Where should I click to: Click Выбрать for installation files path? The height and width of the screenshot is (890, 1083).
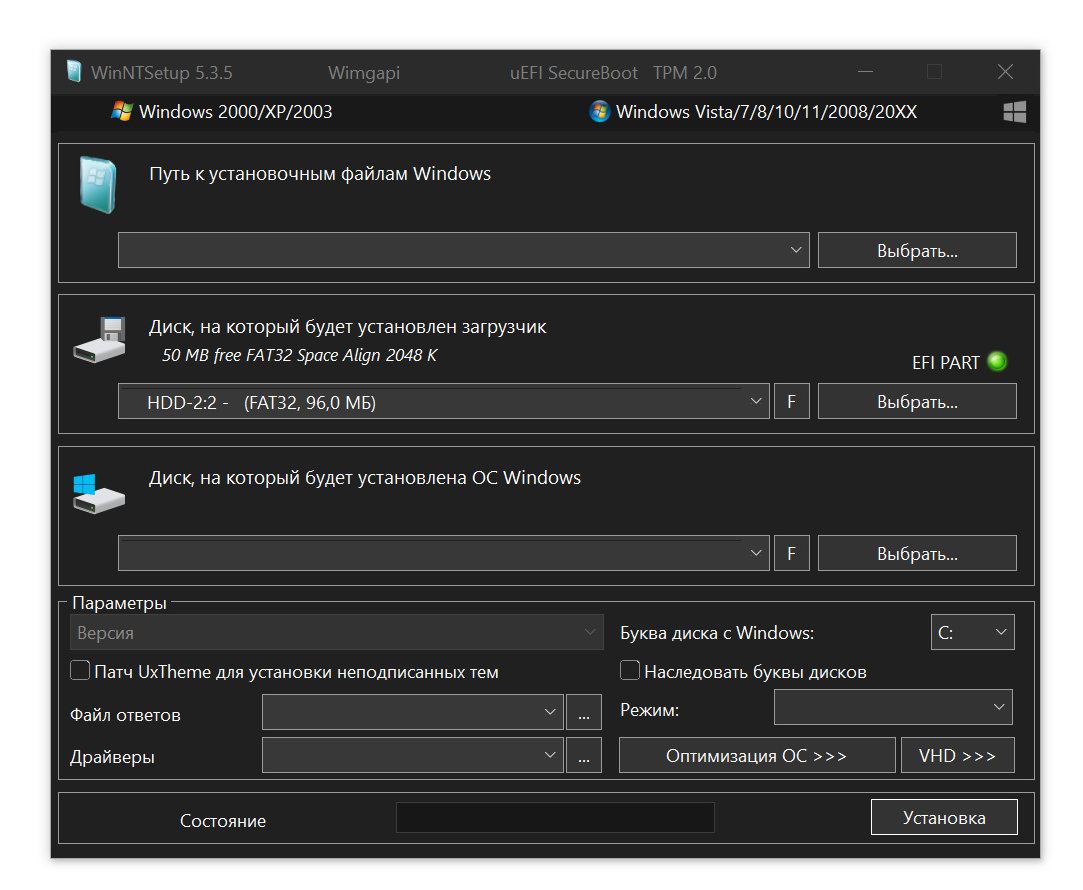click(917, 250)
